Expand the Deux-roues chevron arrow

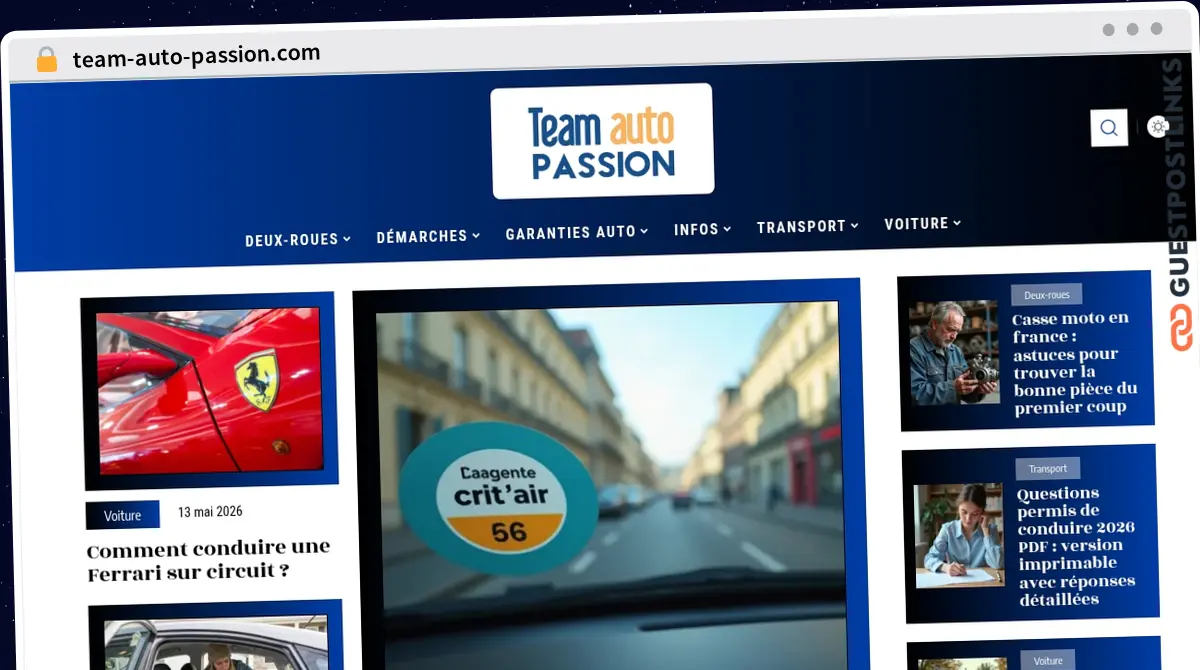click(347, 239)
